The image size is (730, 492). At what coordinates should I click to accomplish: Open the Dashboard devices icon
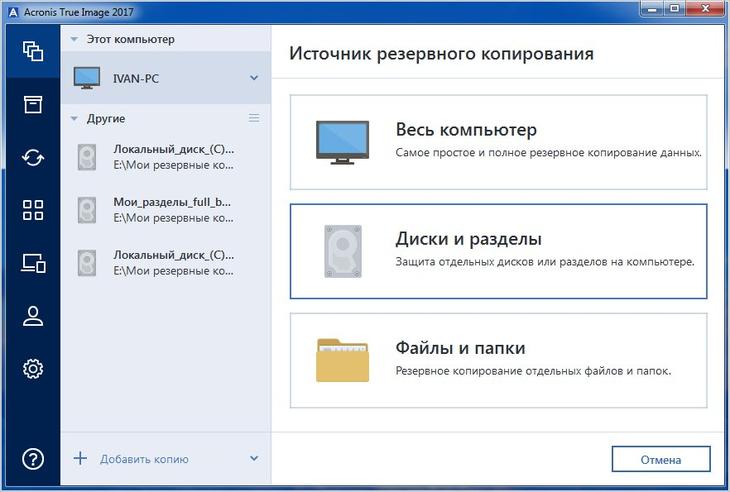[33, 263]
